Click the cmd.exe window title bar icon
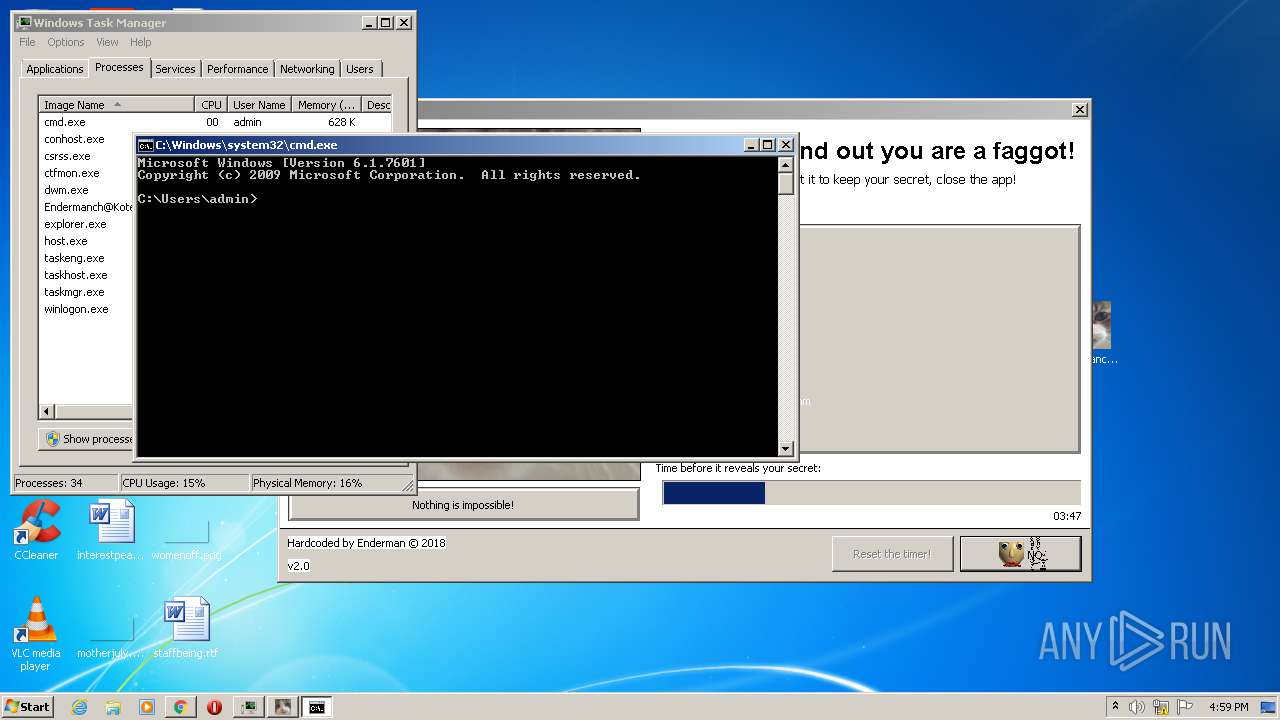This screenshot has width=1280, height=720. coord(145,145)
